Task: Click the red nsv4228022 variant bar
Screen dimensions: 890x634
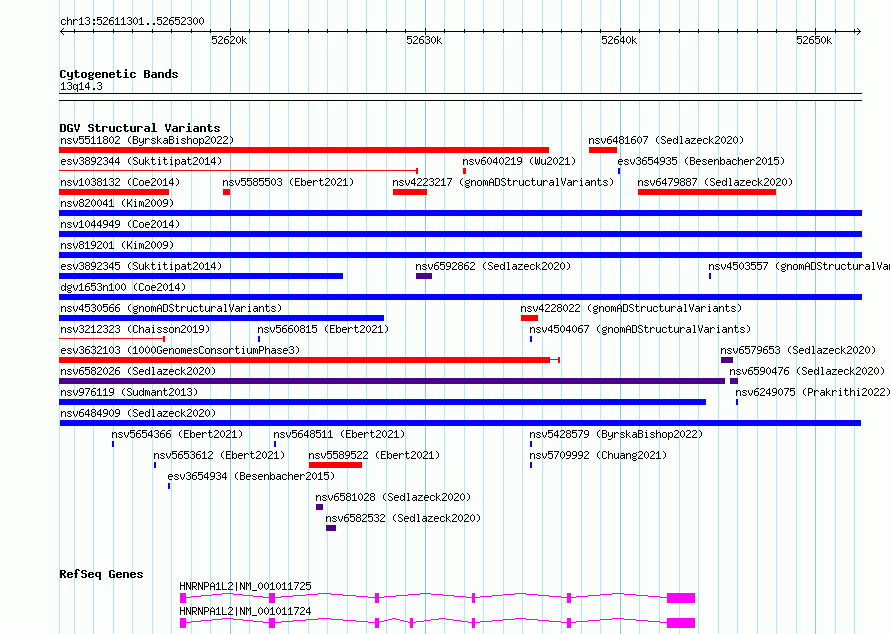Action: pos(529,318)
